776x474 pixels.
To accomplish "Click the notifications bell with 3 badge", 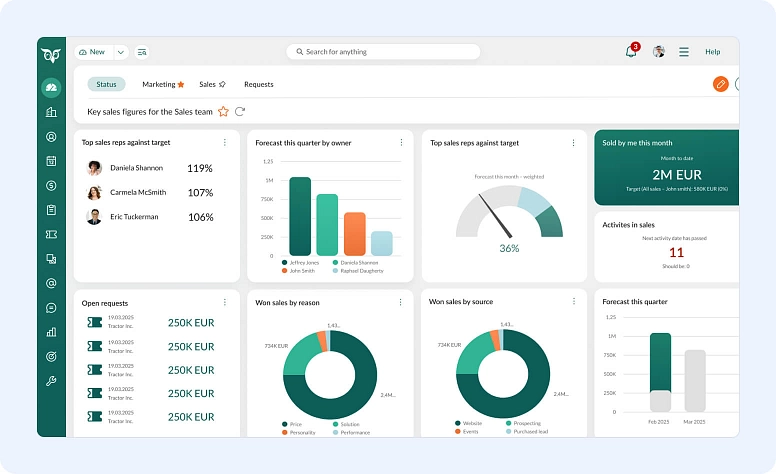I will point(631,52).
